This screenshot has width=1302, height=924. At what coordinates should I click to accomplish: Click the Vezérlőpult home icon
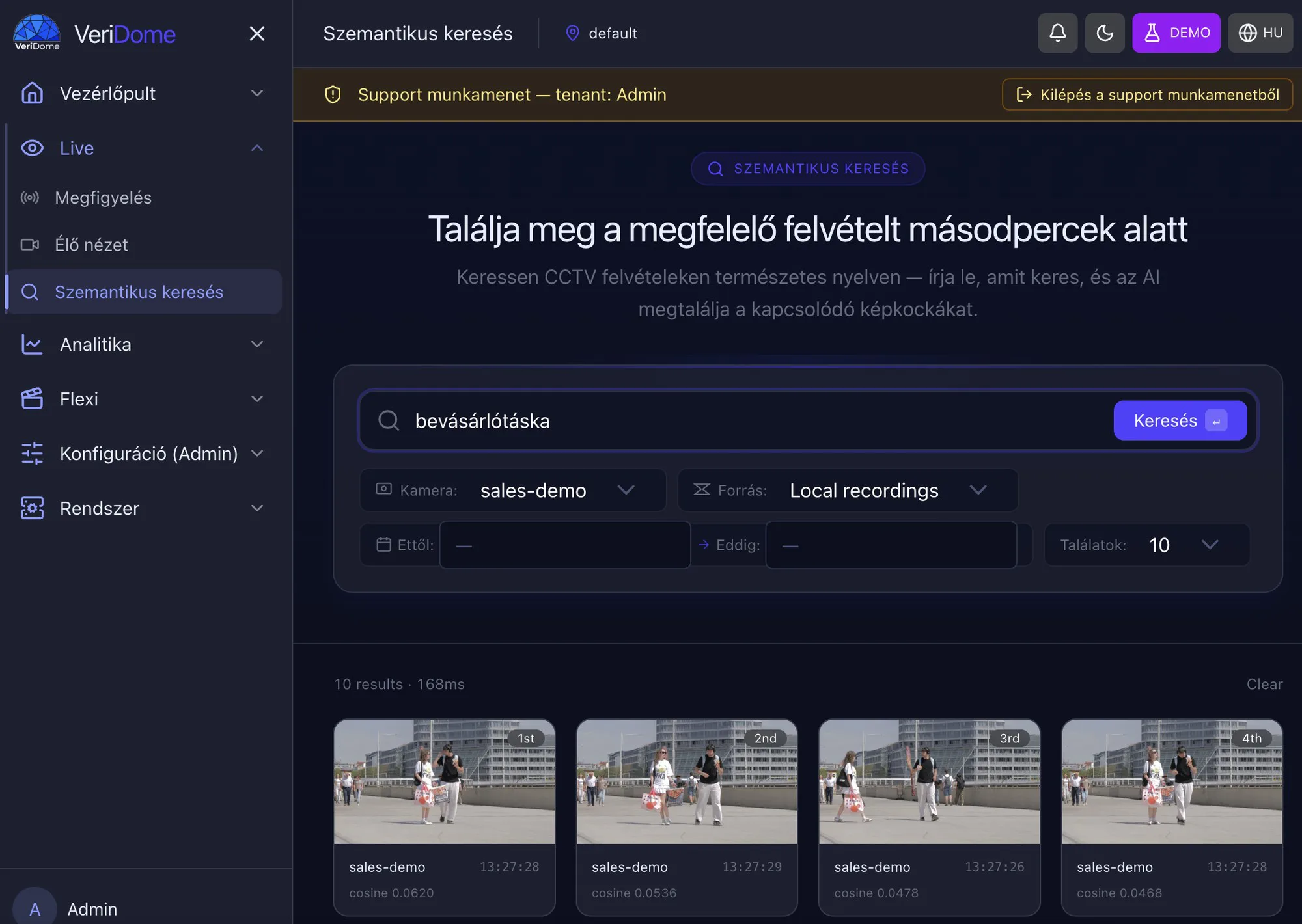coord(32,93)
